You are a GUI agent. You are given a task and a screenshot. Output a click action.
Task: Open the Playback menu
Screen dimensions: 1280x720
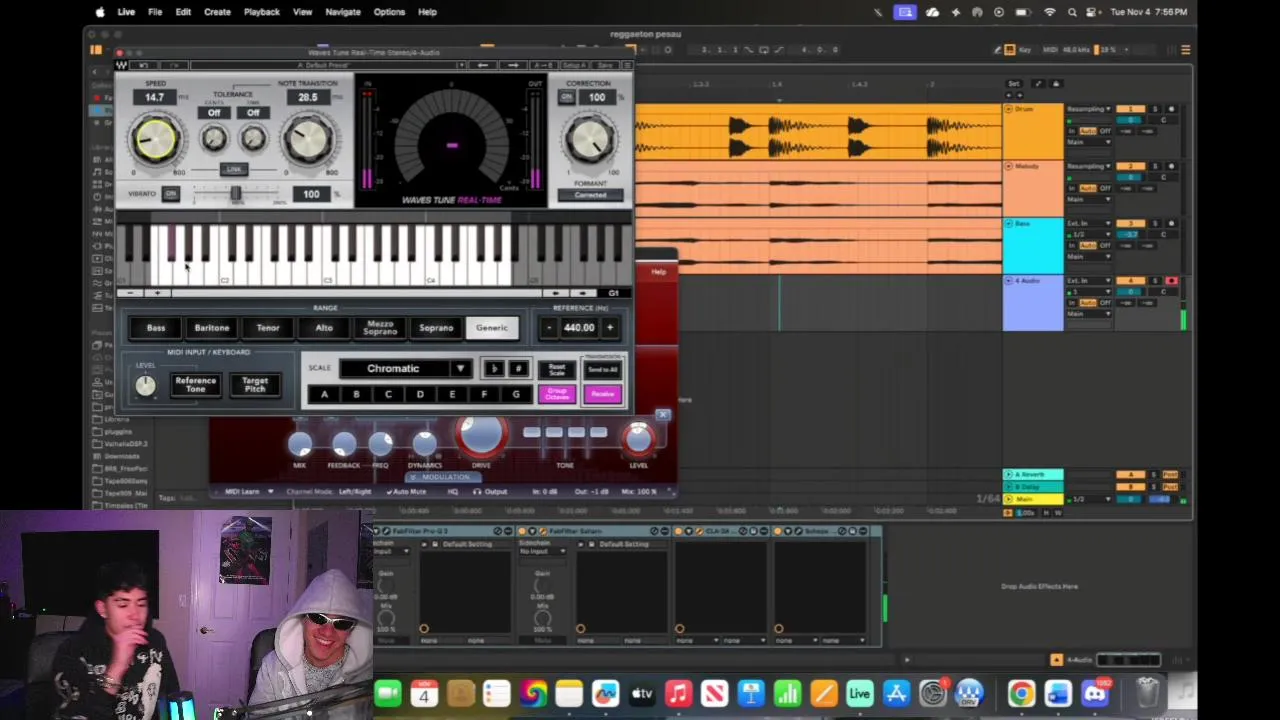coord(262,12)
